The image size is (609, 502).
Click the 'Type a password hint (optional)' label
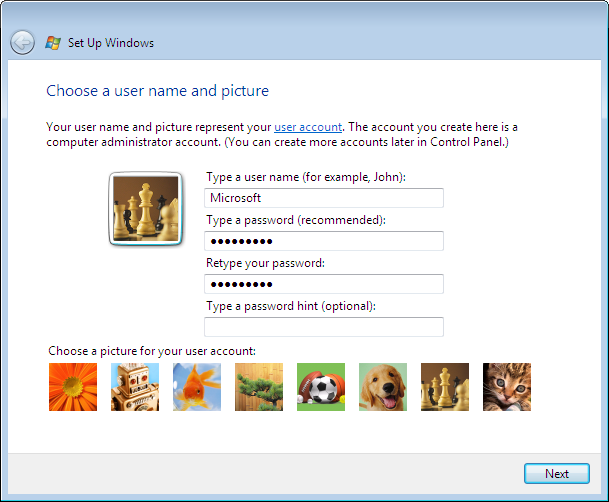291,306
